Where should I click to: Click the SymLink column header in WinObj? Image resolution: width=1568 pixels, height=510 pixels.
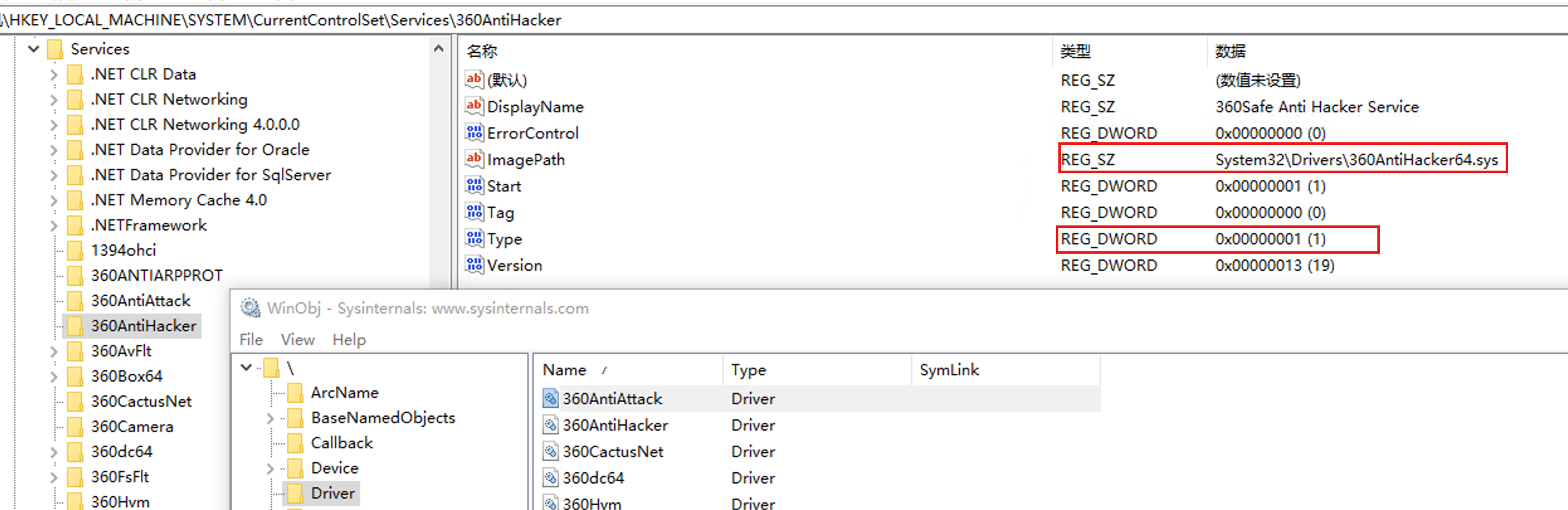[x=1005, y=370]
